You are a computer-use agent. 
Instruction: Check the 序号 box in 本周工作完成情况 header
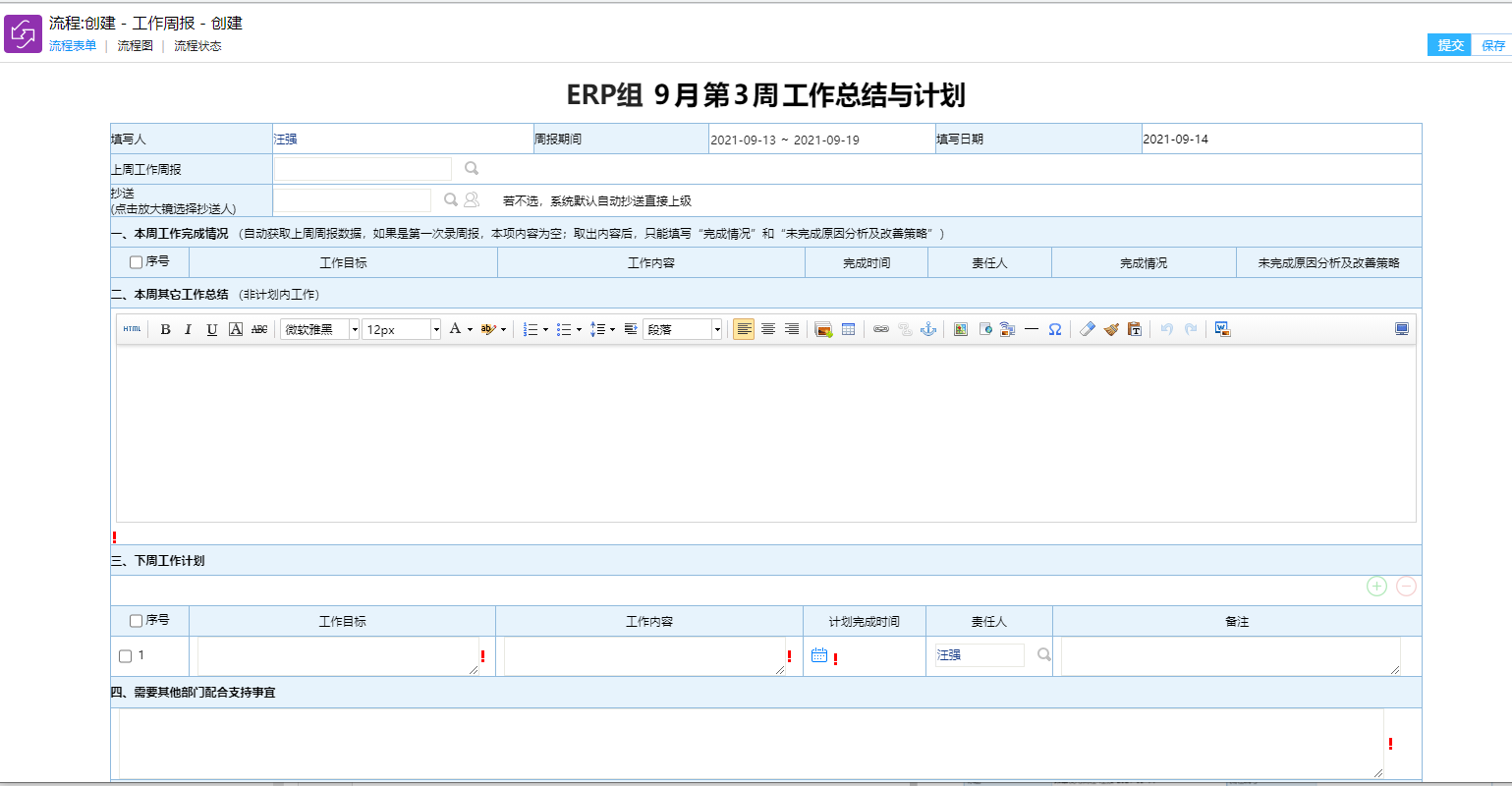[137, 262]
